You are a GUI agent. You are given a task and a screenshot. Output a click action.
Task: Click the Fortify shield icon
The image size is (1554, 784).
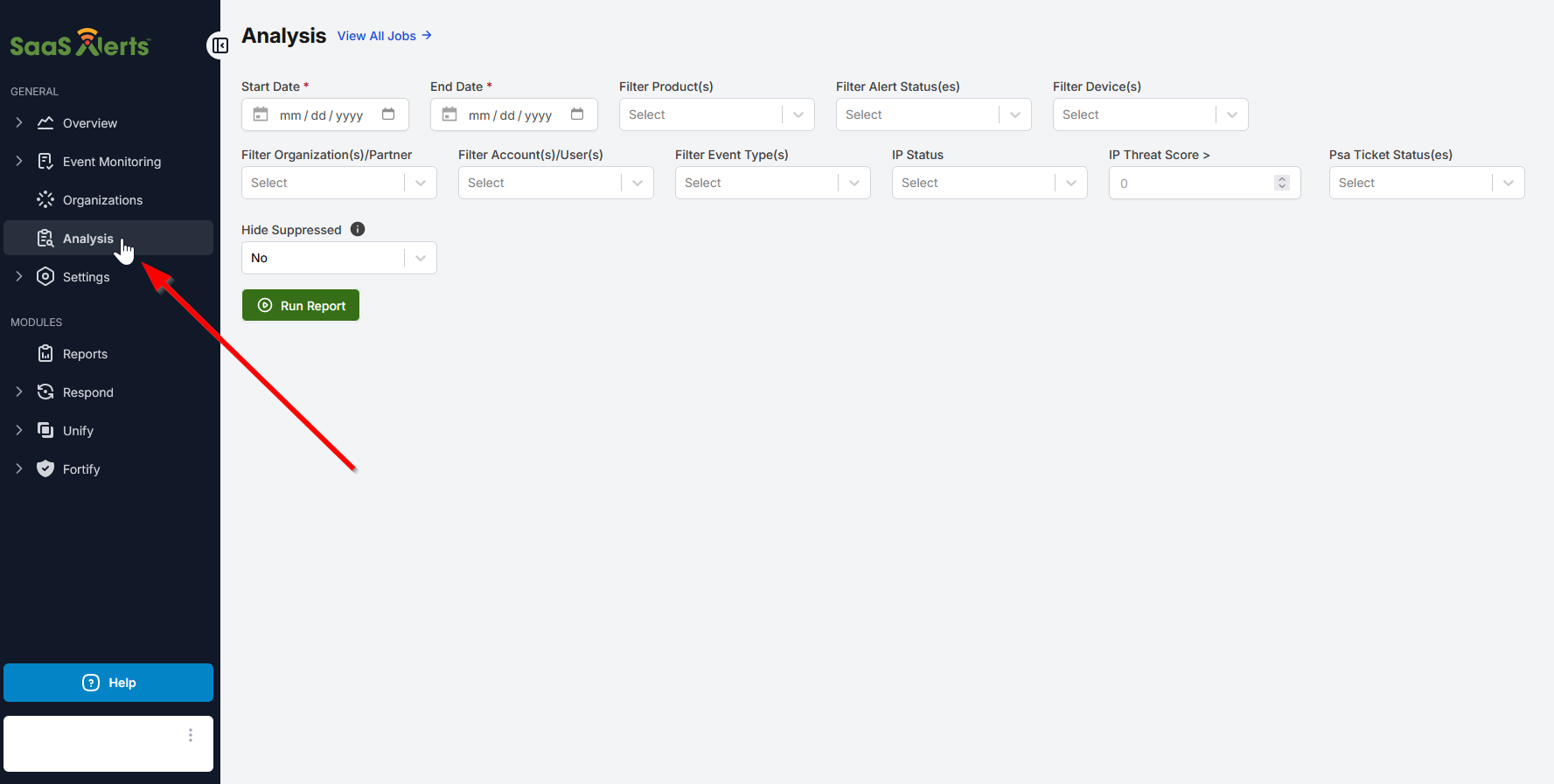(x=45, y=469)
